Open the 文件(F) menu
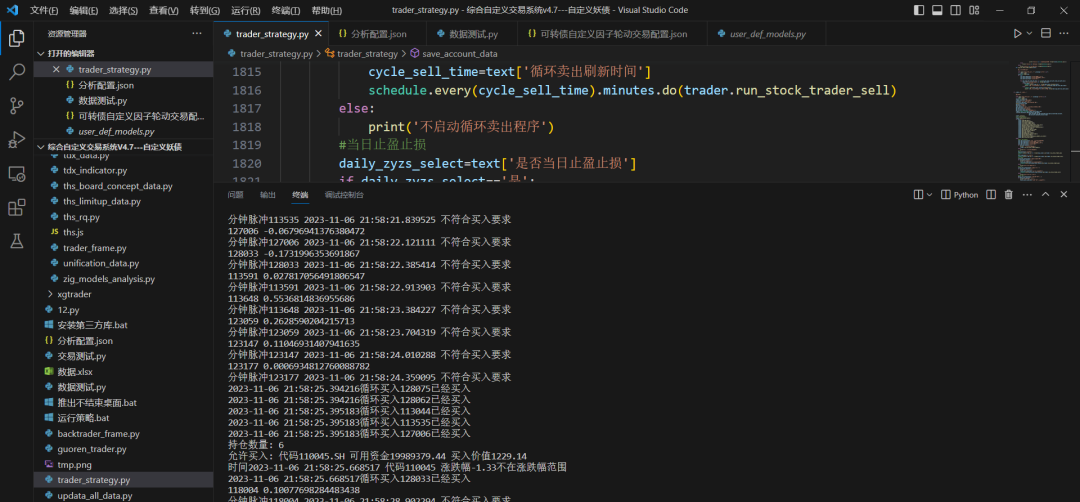 [x=44, y=10]
